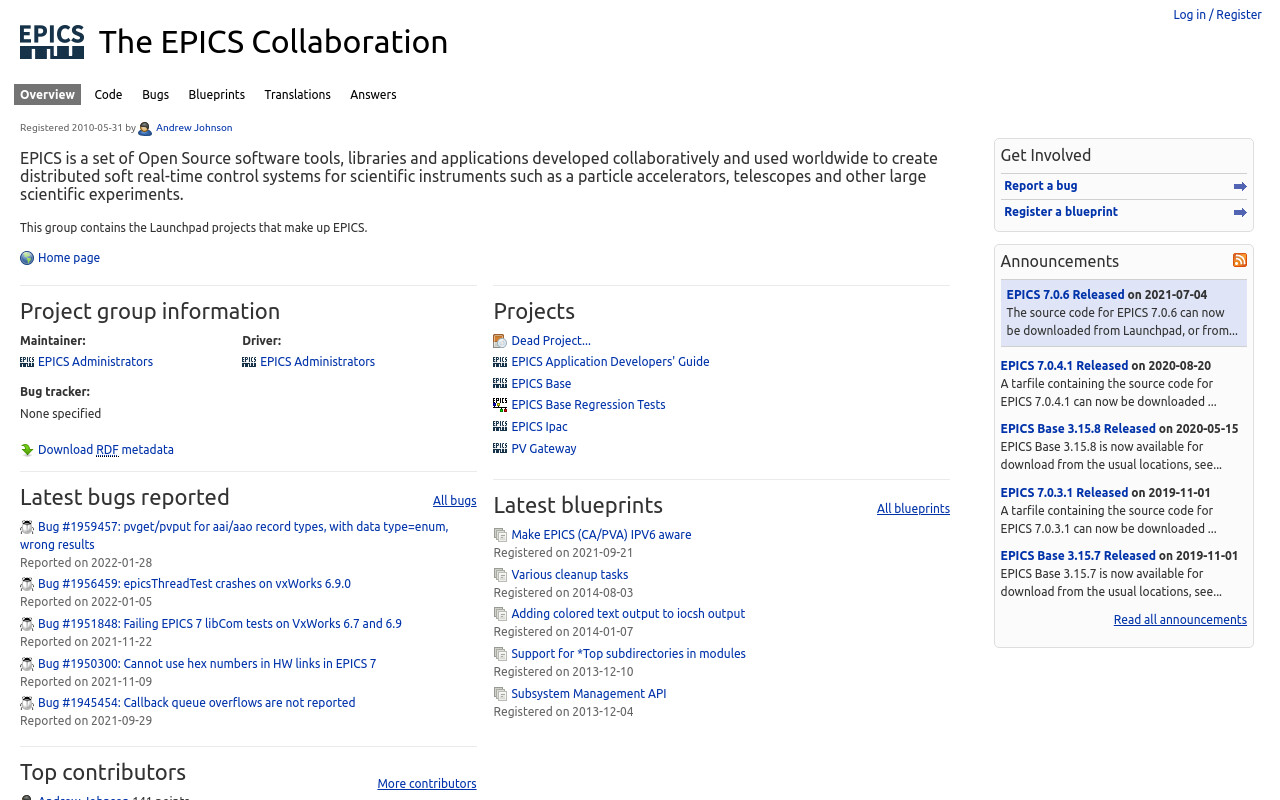Go to the Answers tab
The image size is (1280, 800).
373,94
